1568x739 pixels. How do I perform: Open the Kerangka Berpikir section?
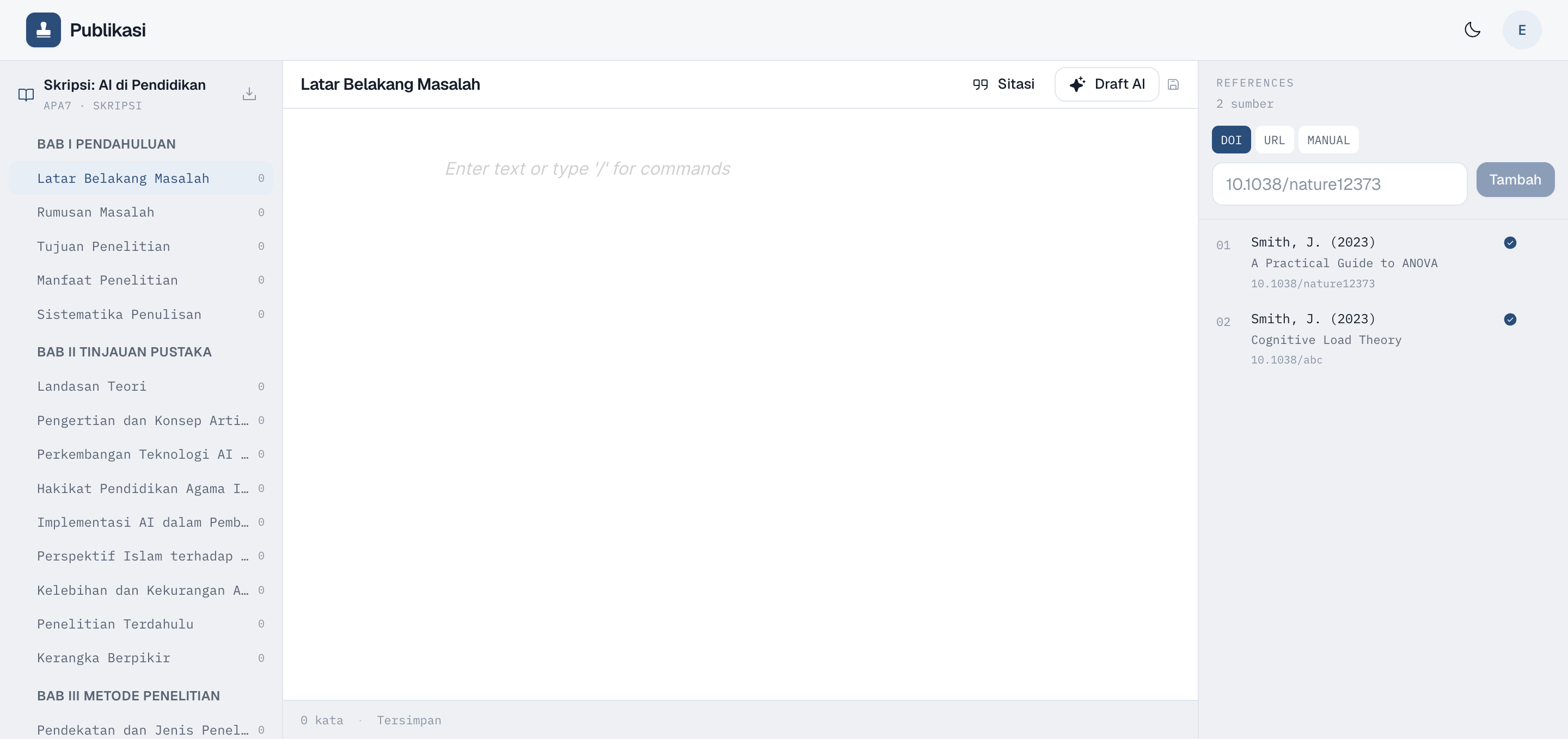(141, 658)
